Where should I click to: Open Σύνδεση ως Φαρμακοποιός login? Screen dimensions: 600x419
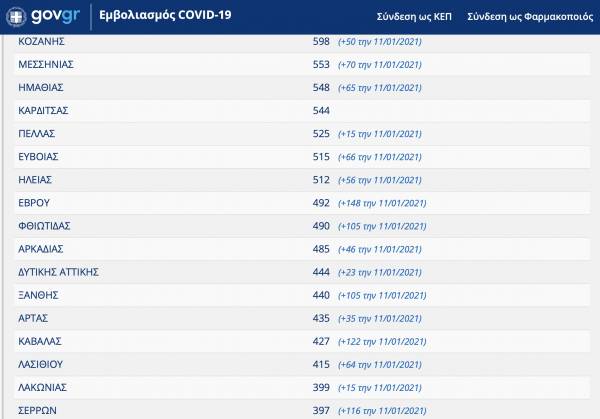pos(528,17)
